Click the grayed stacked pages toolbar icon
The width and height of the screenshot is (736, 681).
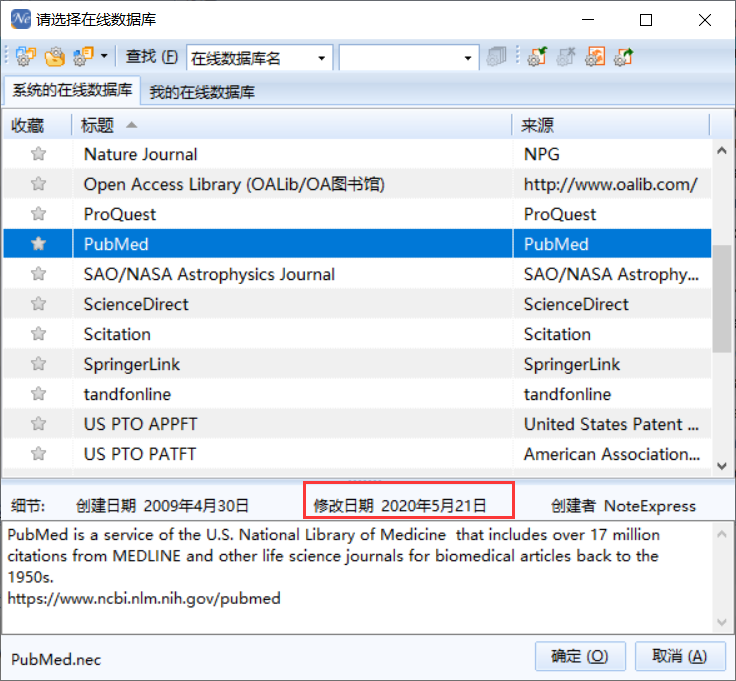[x=497, y=57]
